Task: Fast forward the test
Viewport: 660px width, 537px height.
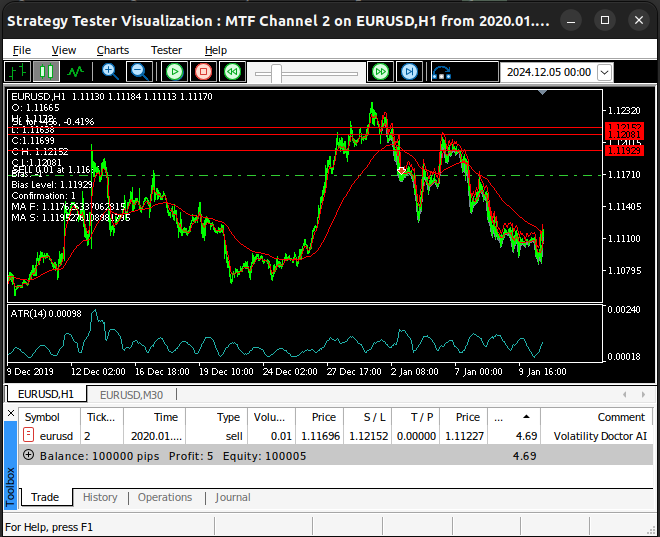Action: click(x=381, y=72)
